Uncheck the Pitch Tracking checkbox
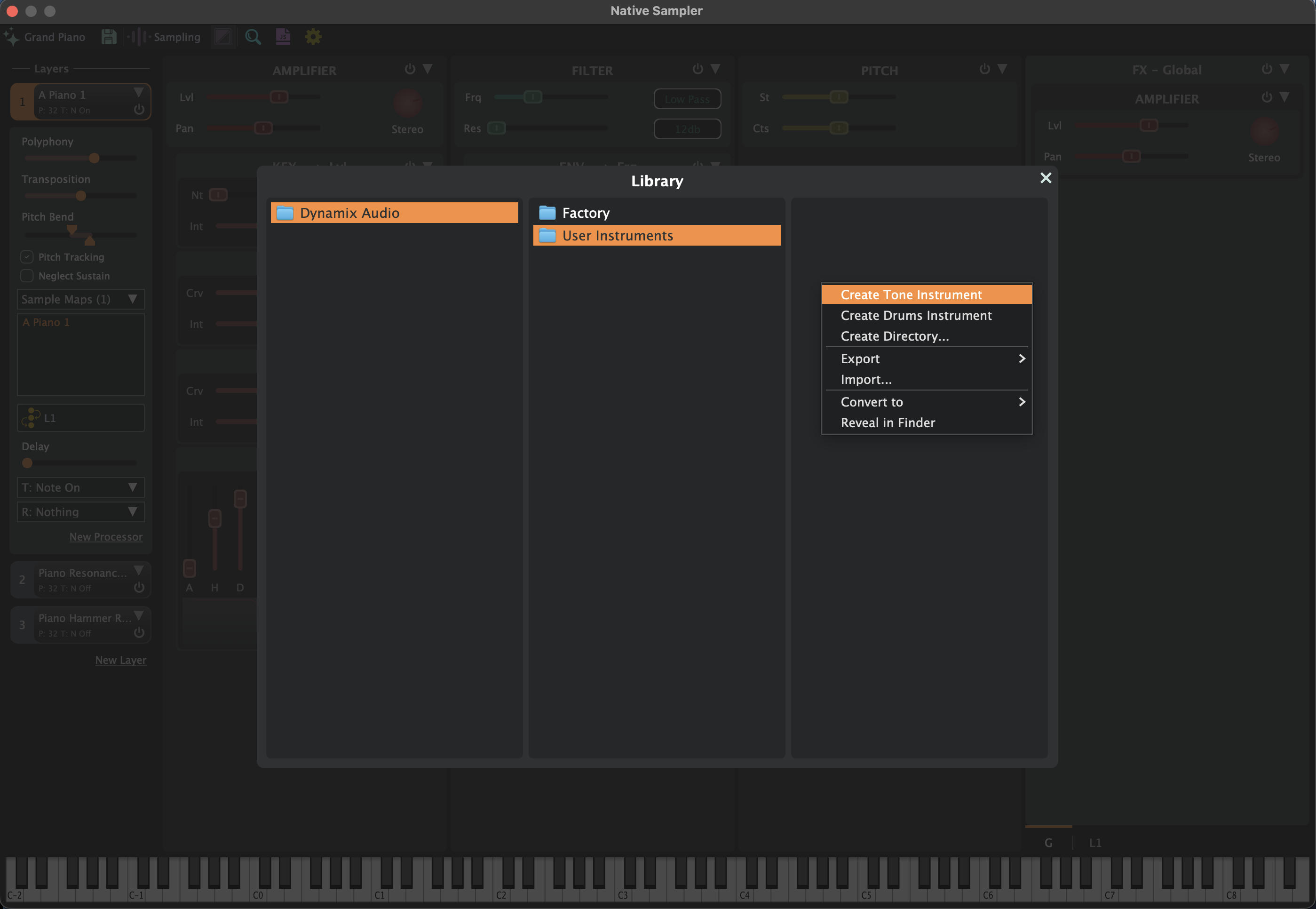This screenshot has width=1316, height=909. pyautogui.click(x=27, y=257)
